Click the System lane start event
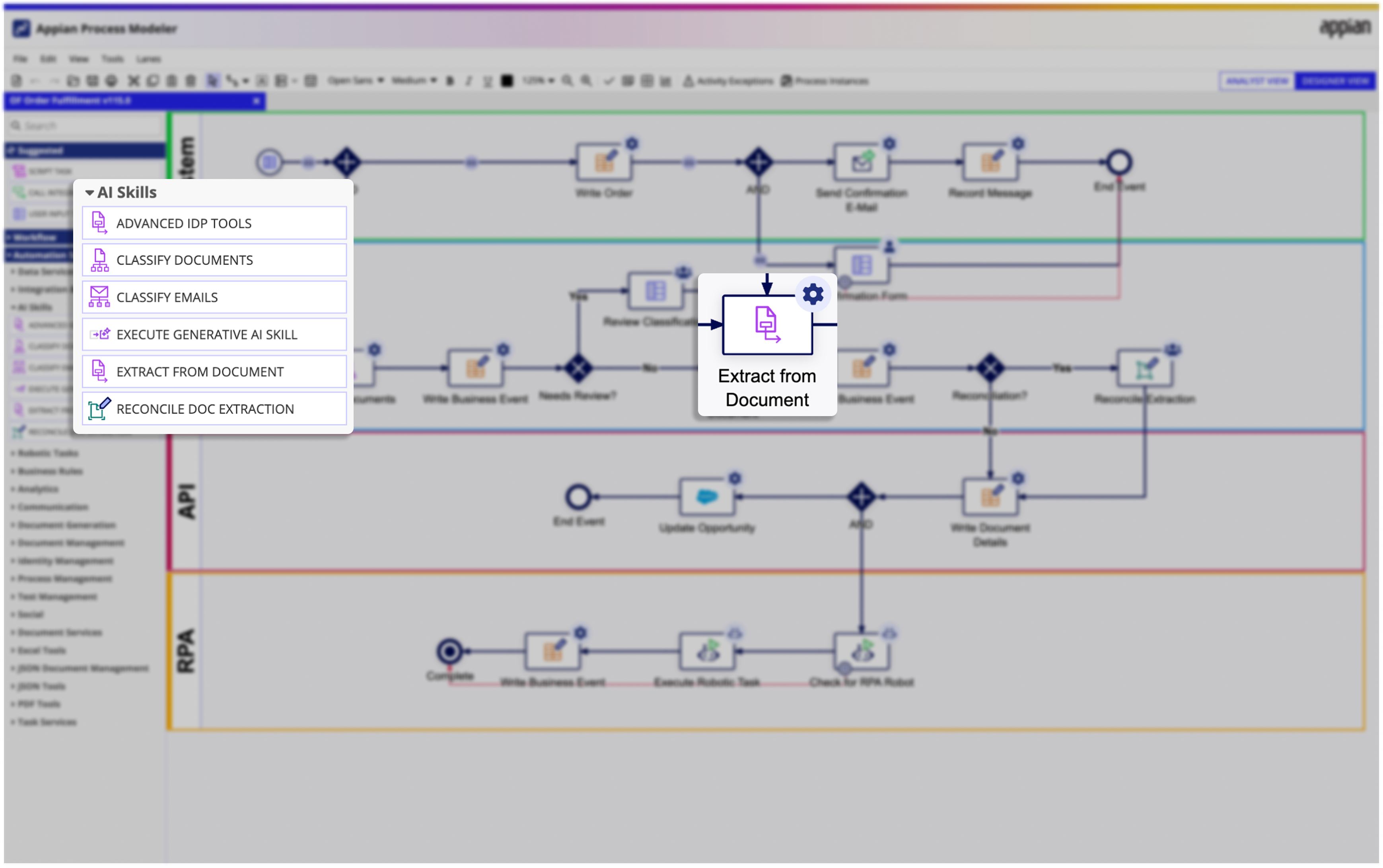 (x=269, y=162)
